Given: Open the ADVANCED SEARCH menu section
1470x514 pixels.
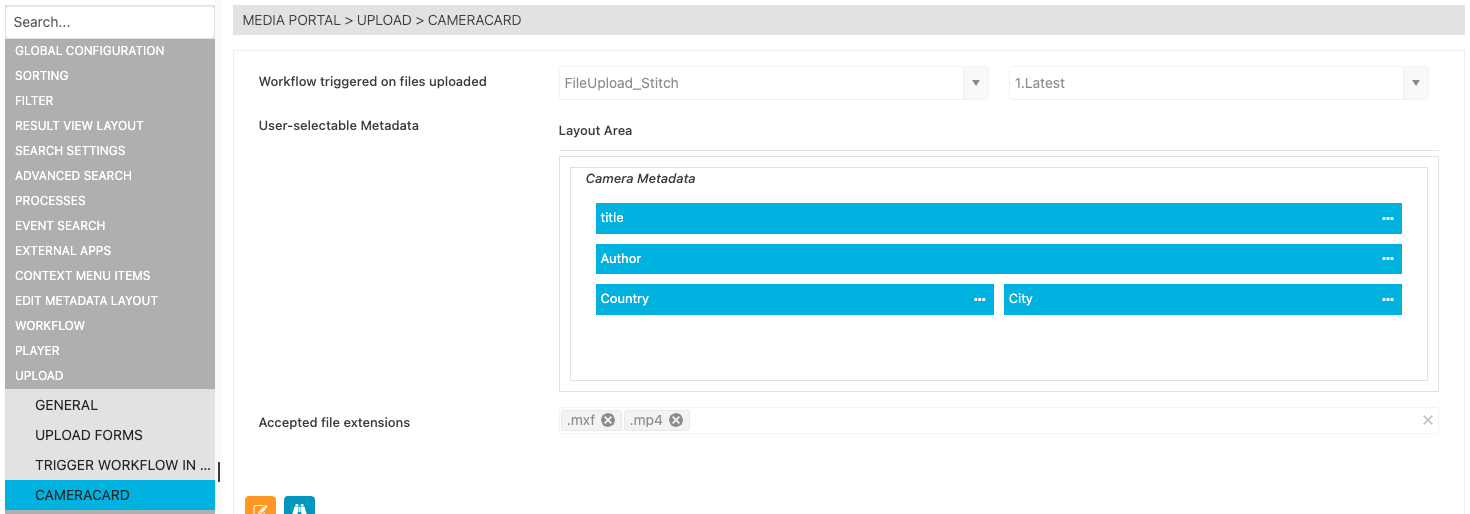Looking at the screenshot, I should coord(74,176).
